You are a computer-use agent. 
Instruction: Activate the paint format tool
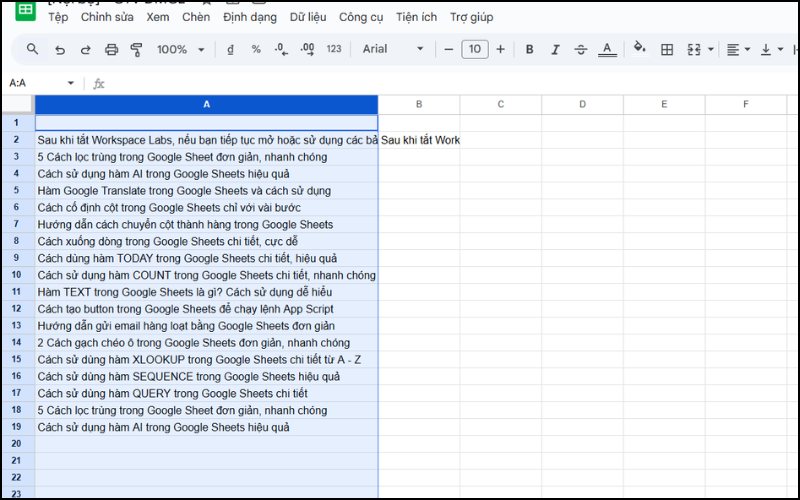137,49
